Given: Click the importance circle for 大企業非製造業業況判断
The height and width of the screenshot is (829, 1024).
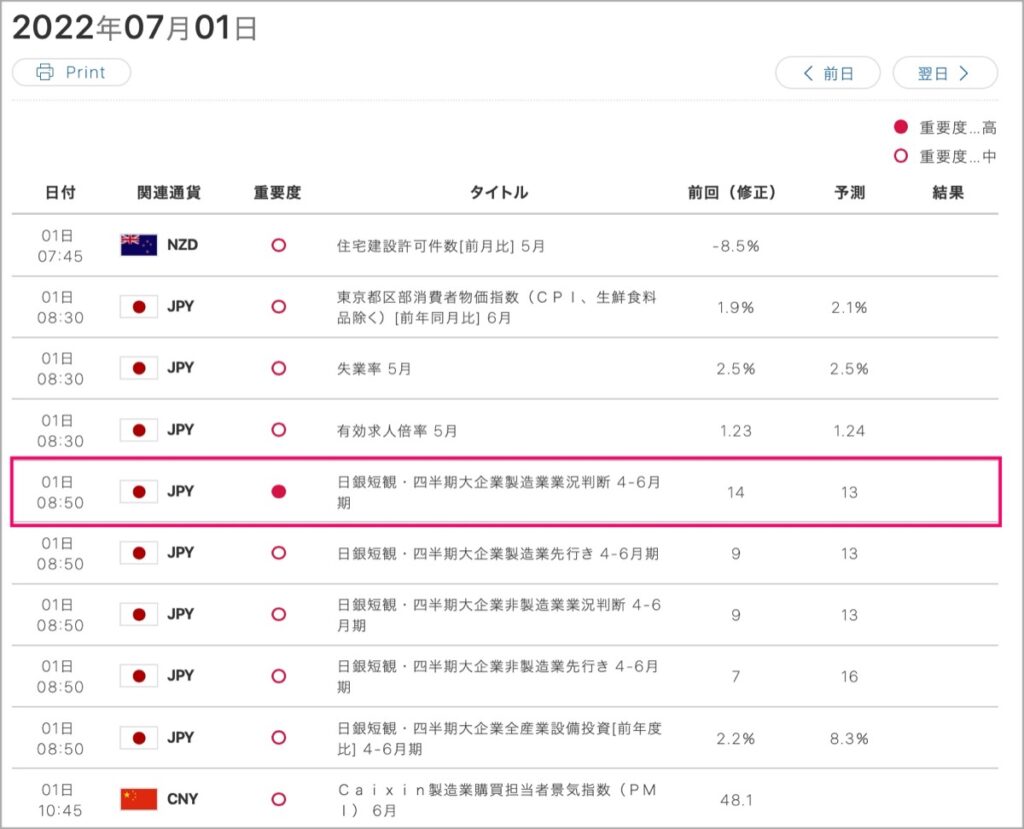Looking at the screenshot, I should (279, 615).
